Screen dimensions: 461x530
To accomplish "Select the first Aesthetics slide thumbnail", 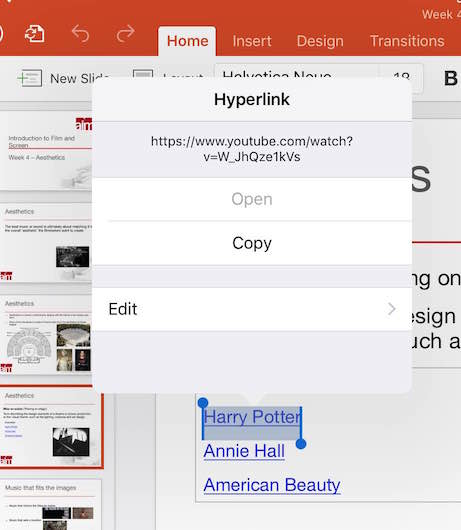I will 46,243.
